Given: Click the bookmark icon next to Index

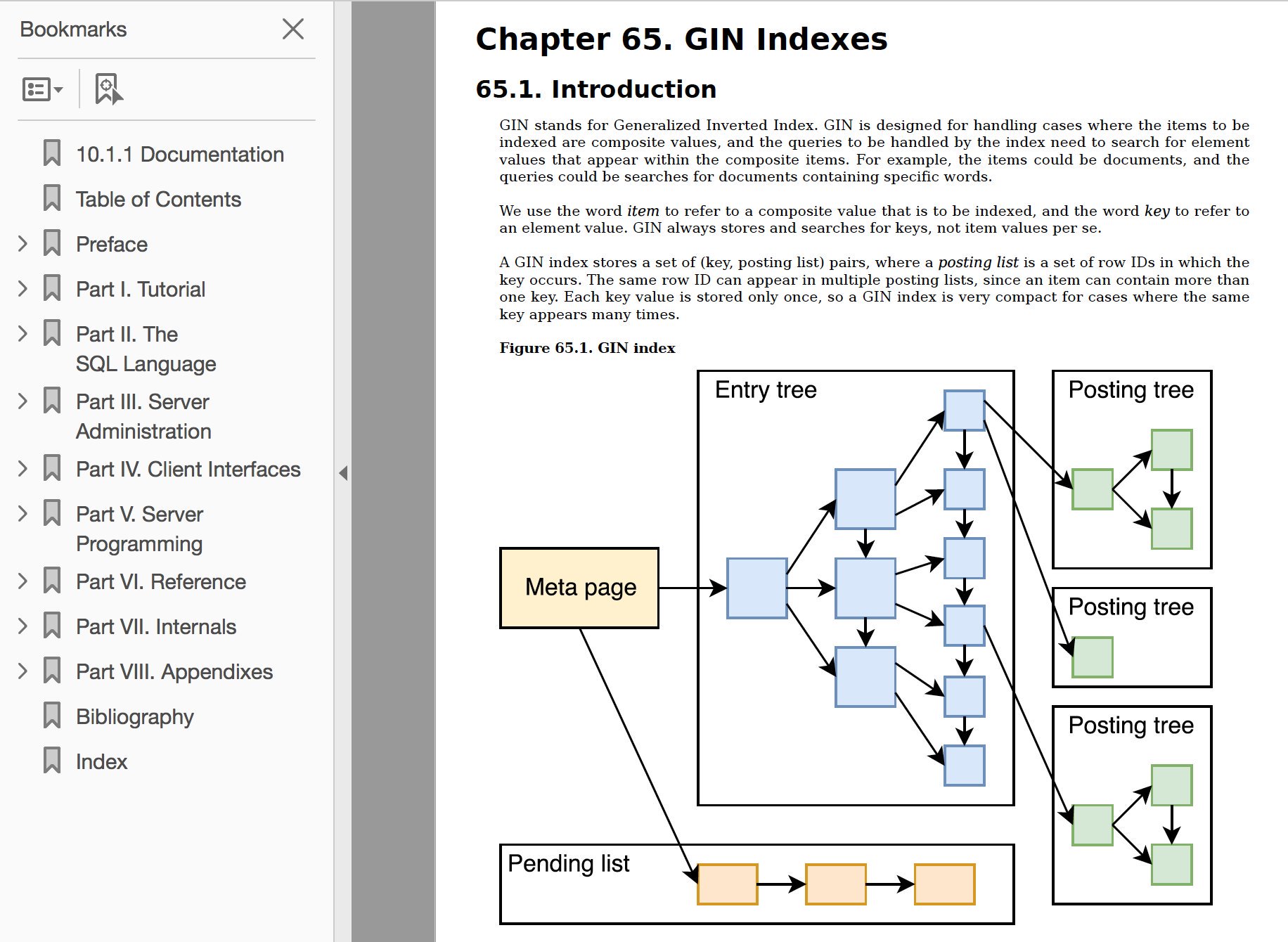Looking at the screenshot, I should (x=52, y=761).
